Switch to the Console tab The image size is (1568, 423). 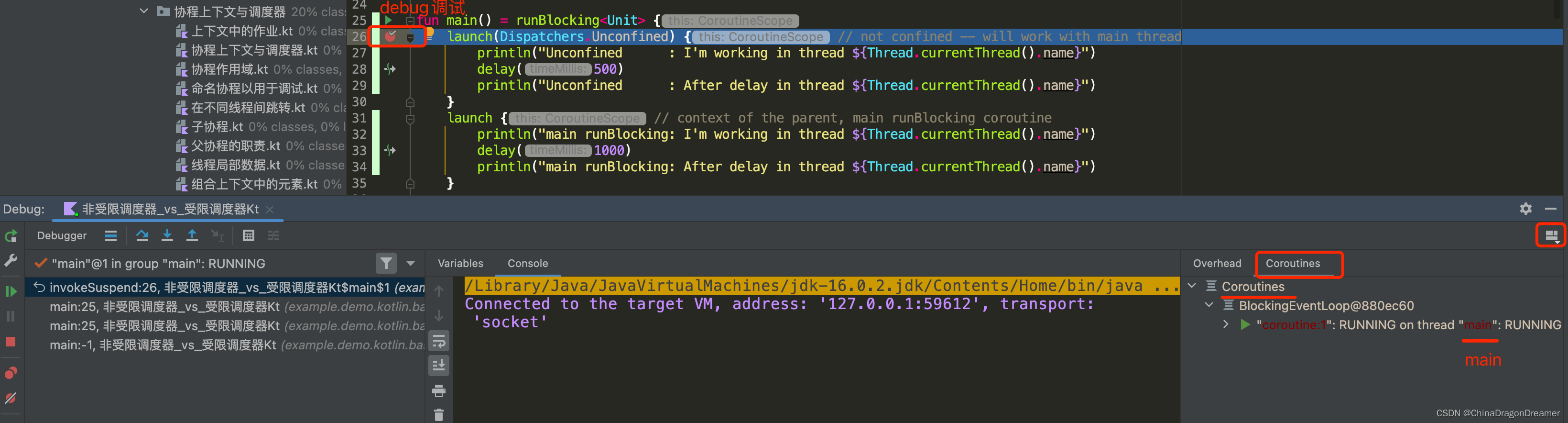[x=528, y=263]
